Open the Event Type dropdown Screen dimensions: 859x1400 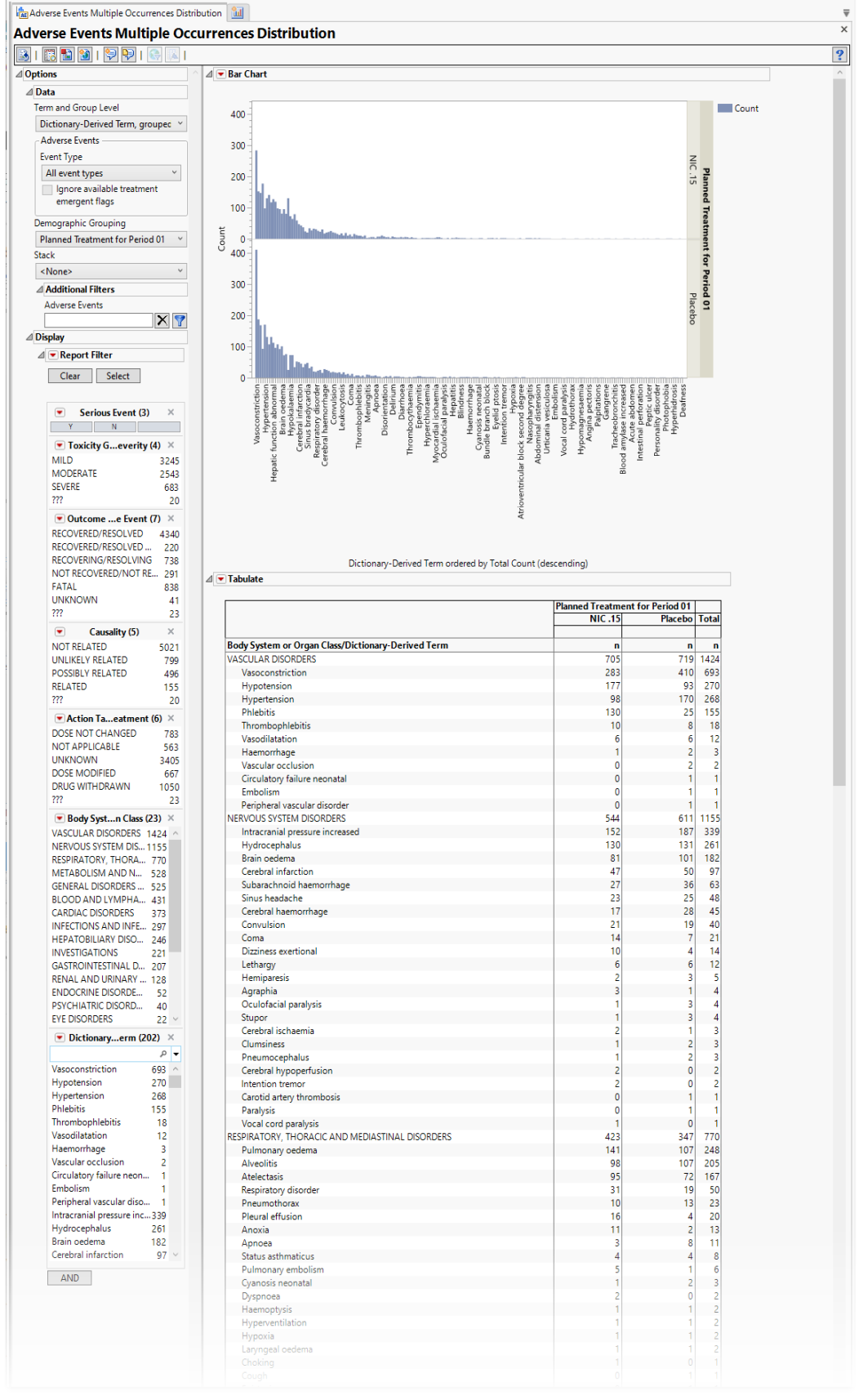pos(112,173)
